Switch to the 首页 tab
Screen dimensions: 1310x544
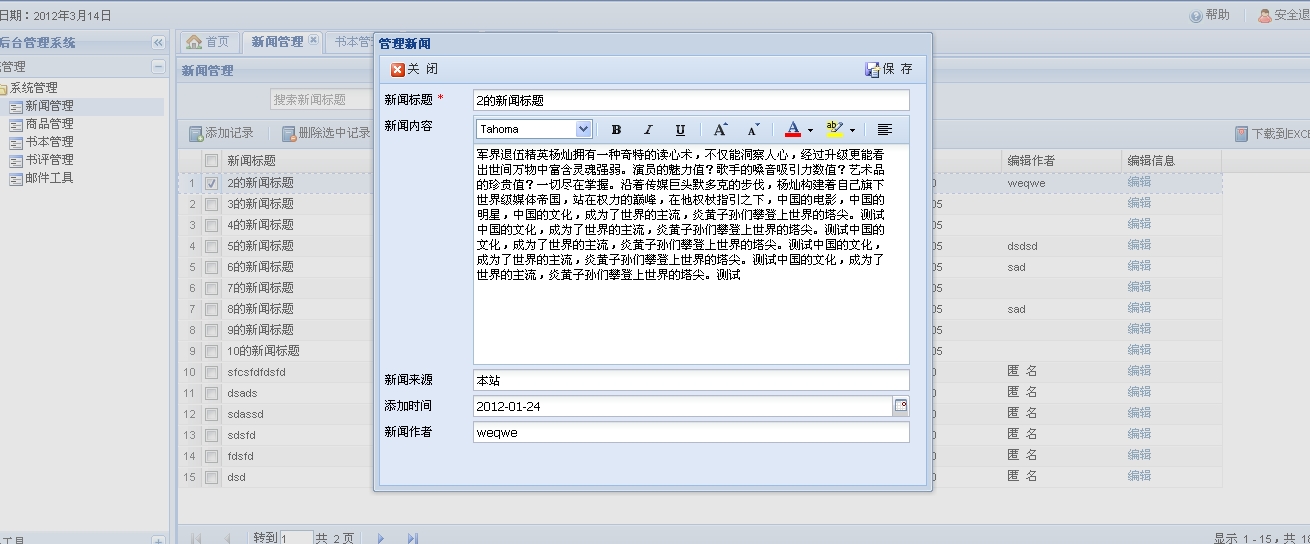coord(209,42)
